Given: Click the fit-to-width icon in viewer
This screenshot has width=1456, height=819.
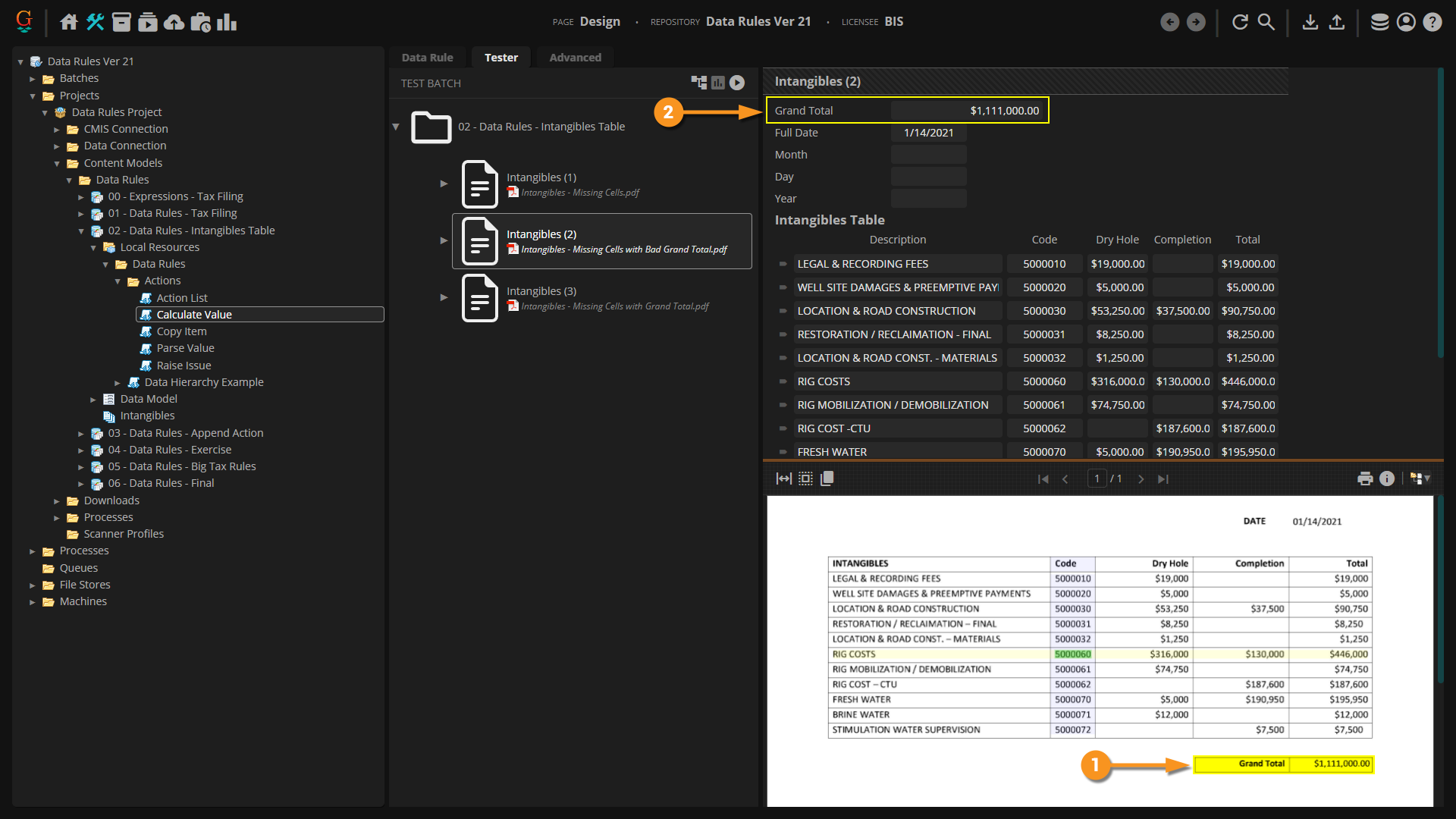Looking at the screenshot, I should coord(783,479).
